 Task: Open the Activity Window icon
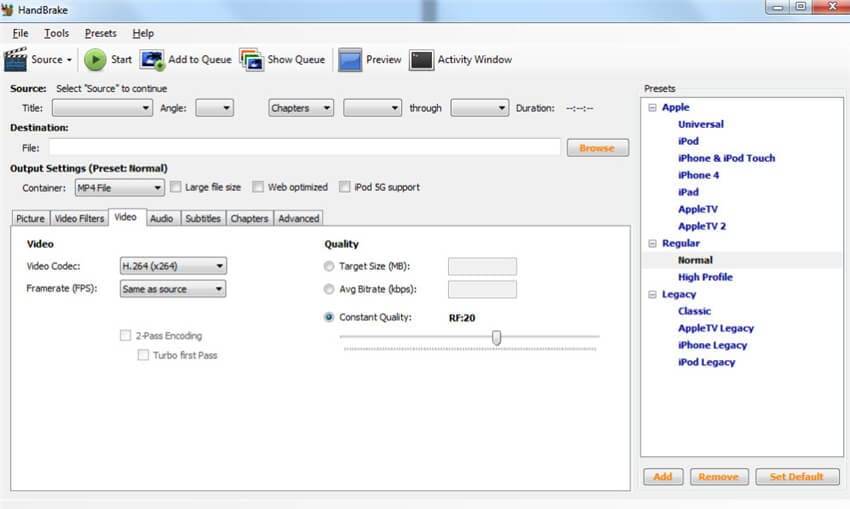(x=421, y=60)
